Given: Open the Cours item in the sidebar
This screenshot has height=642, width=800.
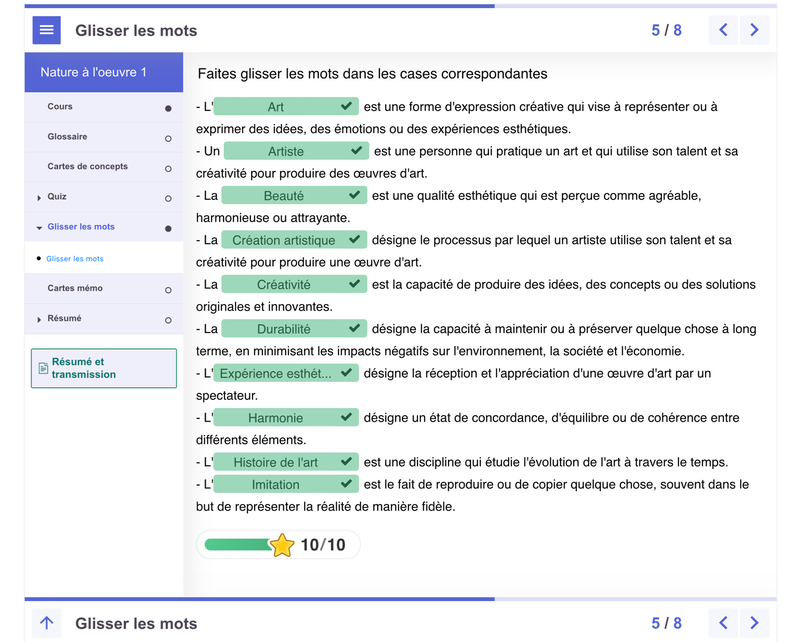Looking at the screenshot, I should pos(60,107).
